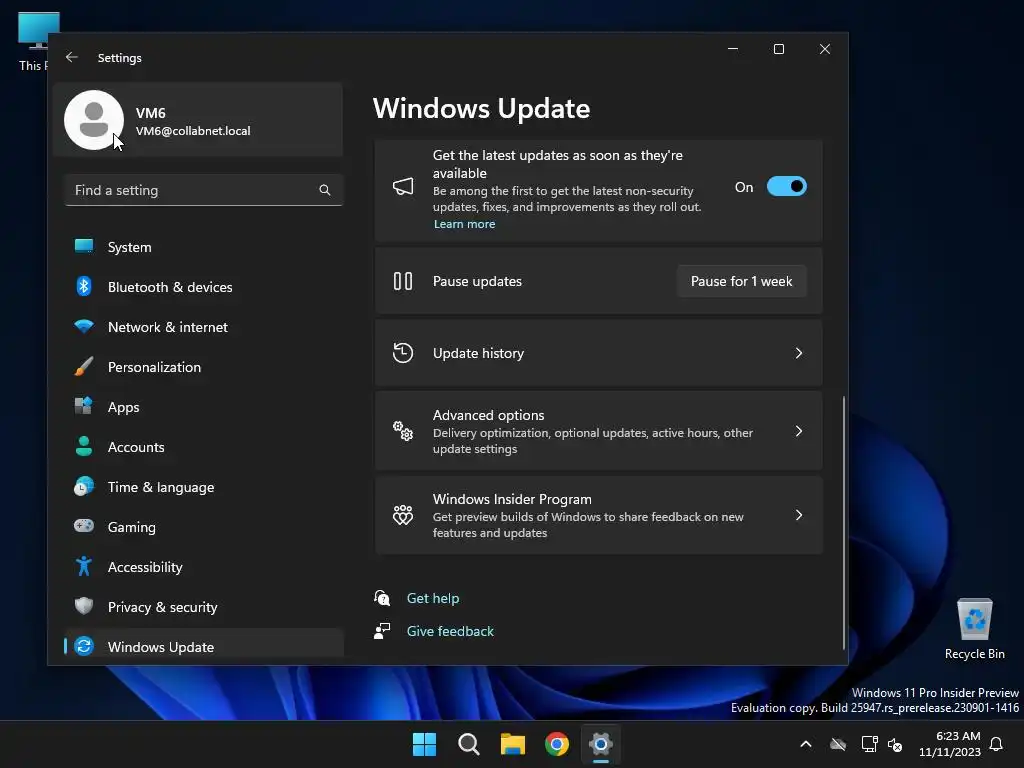The image size is (1024, 768).
Task: Open the notification bell in system tray
Action: [996, 744]
